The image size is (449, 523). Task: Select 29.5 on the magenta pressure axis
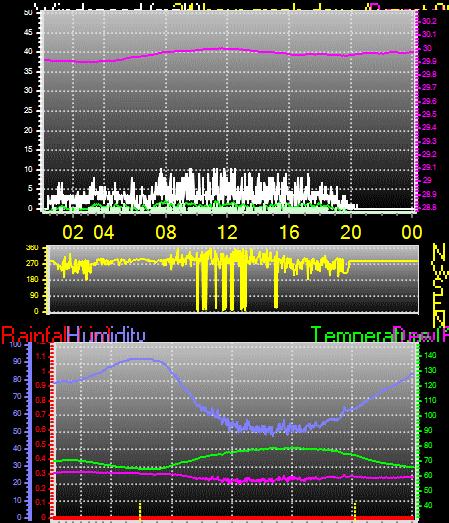point(429,114)
